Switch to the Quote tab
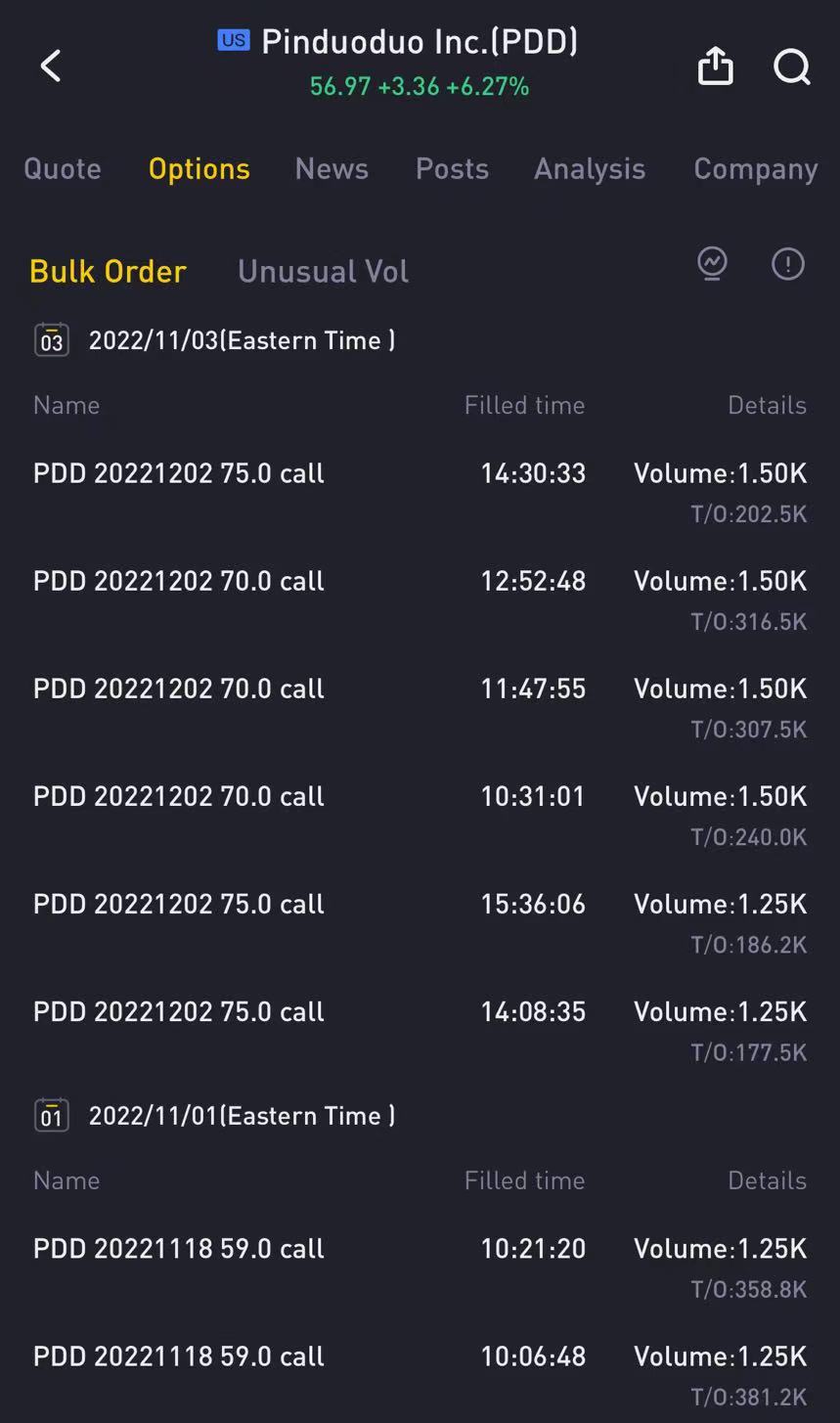Viewport: 840px width, 1423px height. point(63,169)
